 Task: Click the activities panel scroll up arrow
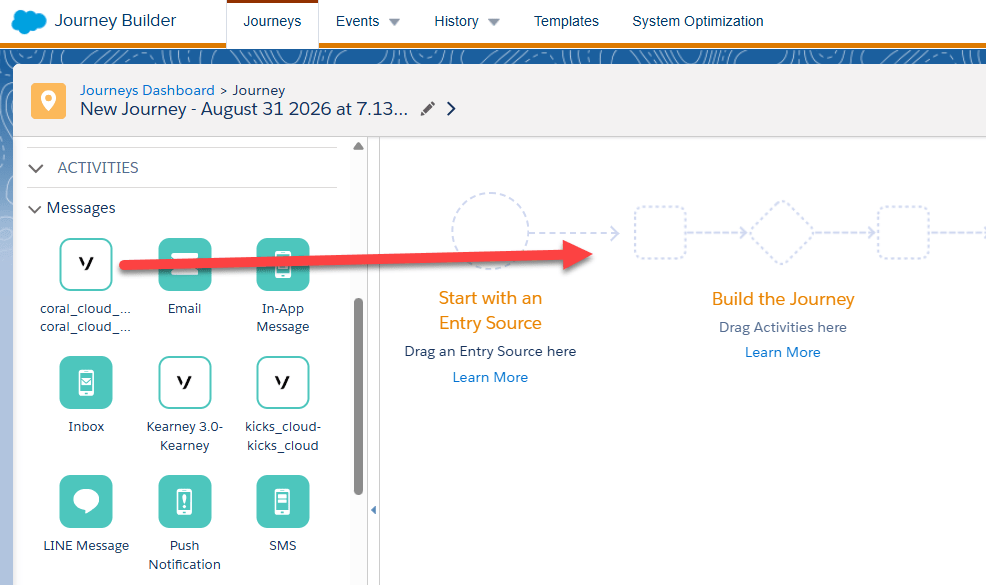[358, 147]
